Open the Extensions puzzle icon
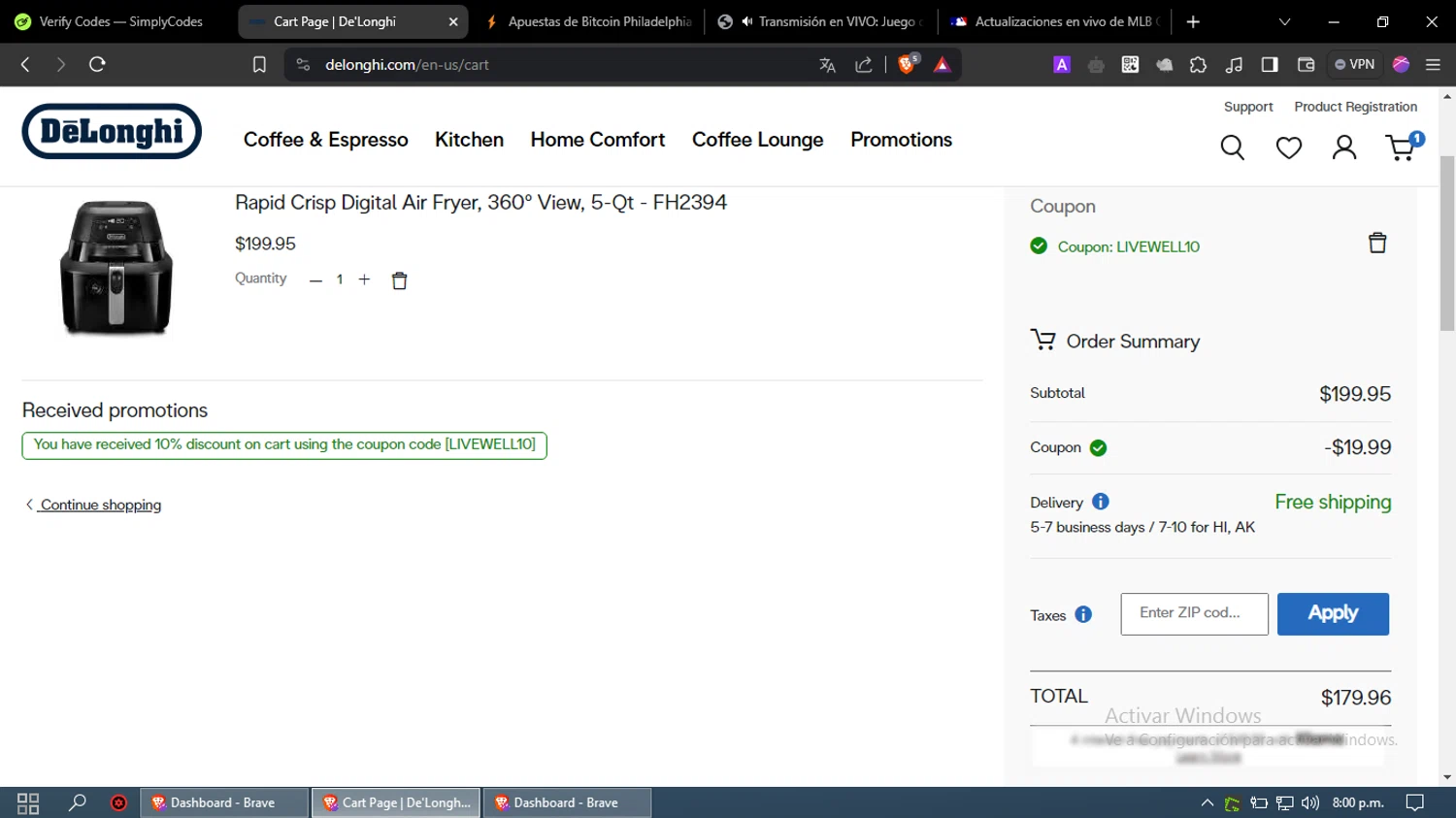1456x818 pixels. coord(1198,65)
